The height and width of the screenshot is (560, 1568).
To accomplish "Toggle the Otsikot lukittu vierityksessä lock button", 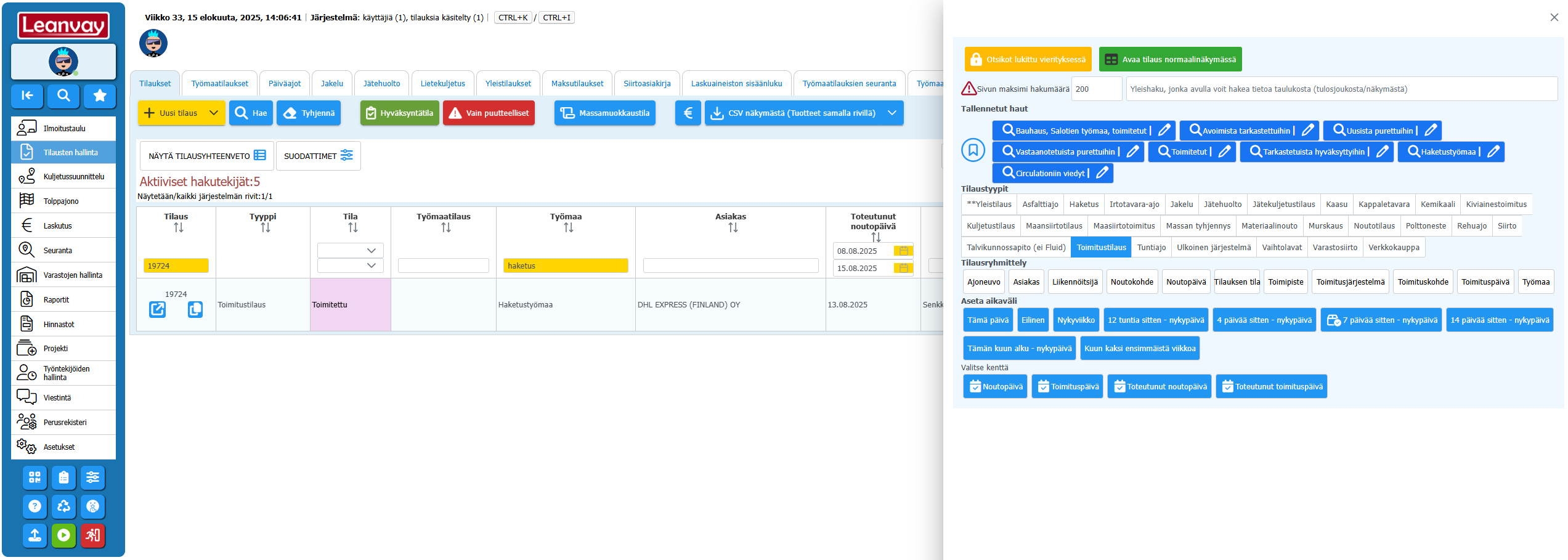I will tap(1028, 60).
